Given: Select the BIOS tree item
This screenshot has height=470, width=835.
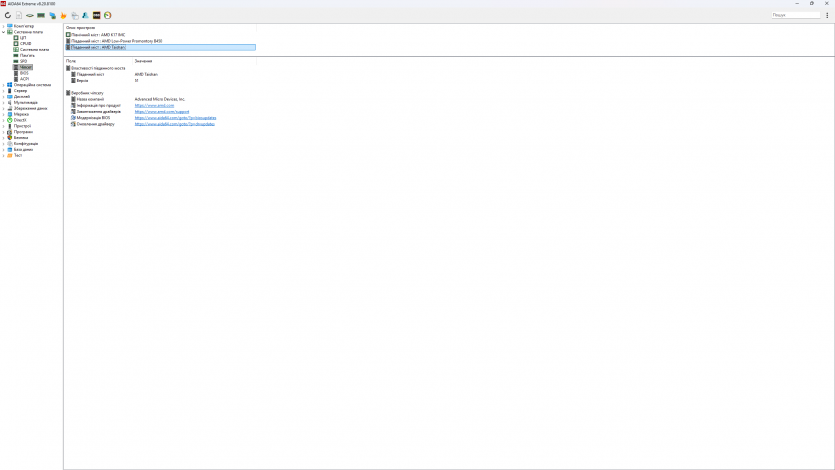Looking at the screenshot, I should [x=24, y=73].
